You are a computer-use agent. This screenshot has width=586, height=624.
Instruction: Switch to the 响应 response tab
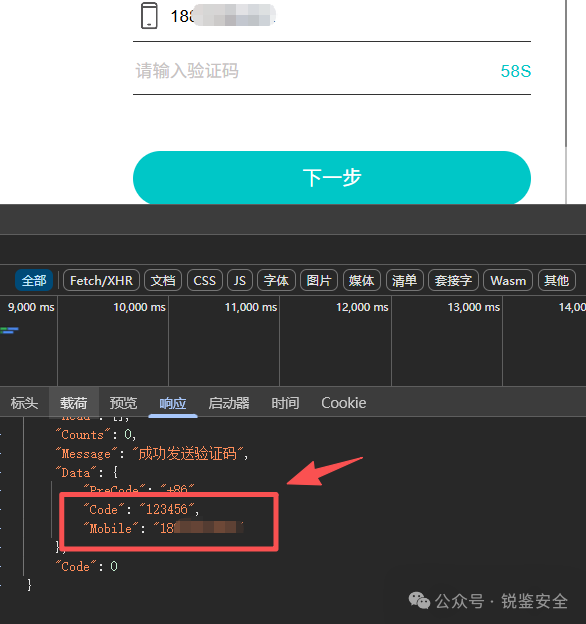[173, 403]
